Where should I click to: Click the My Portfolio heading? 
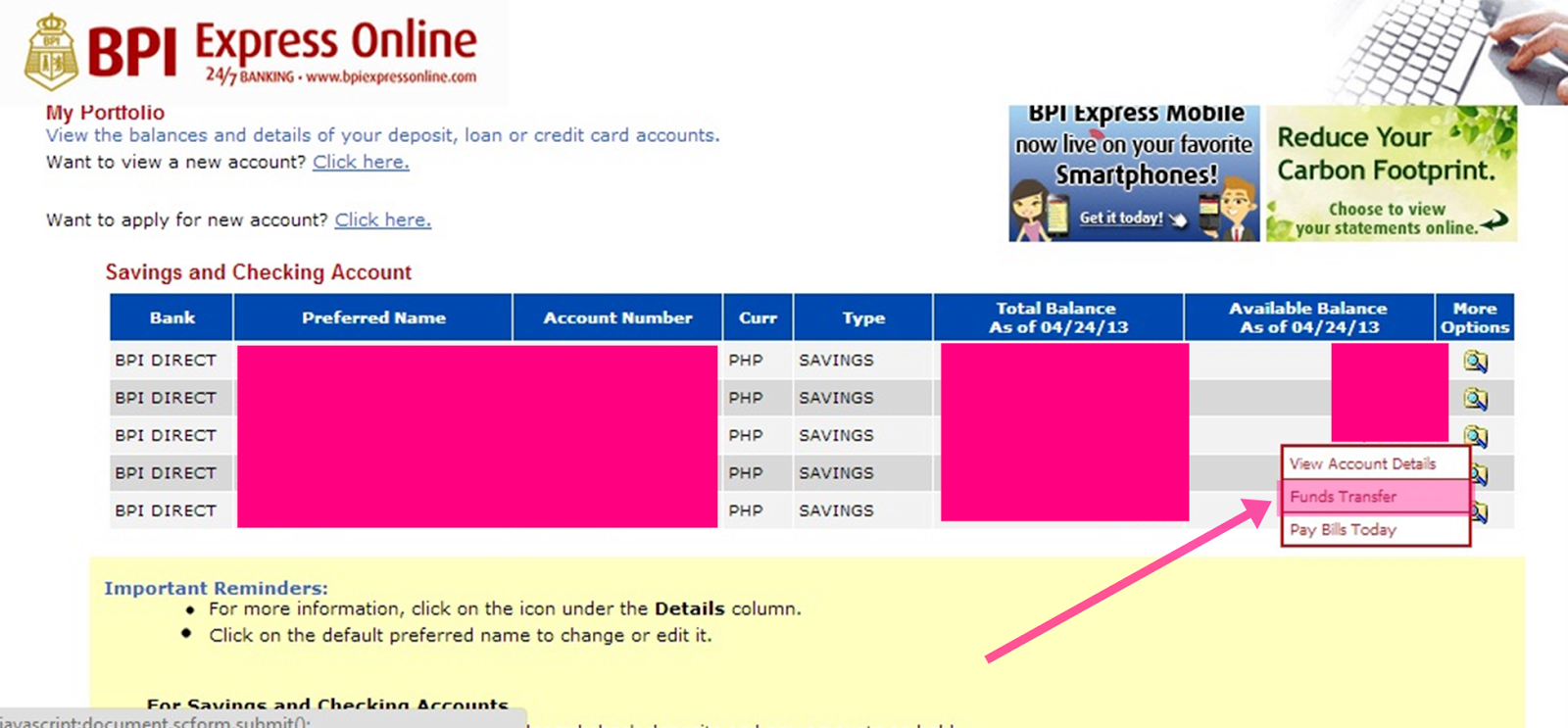105,113
